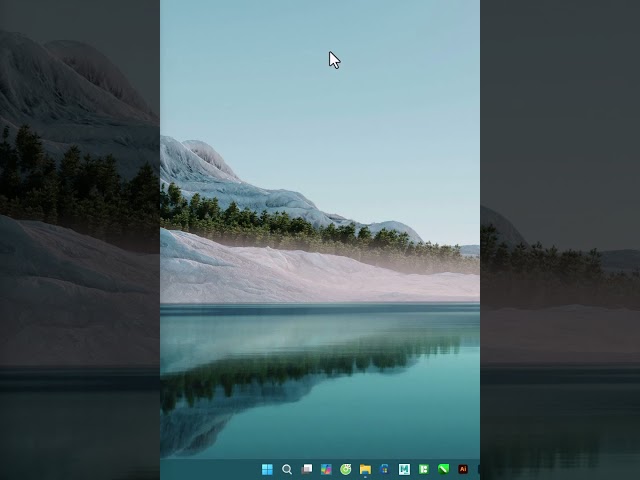Launch Adobe Illustrator from taskbar

click(463, 469)
